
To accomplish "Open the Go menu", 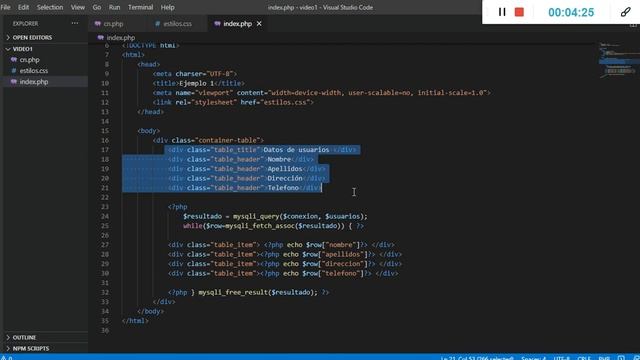I will [x=97, y=7].
